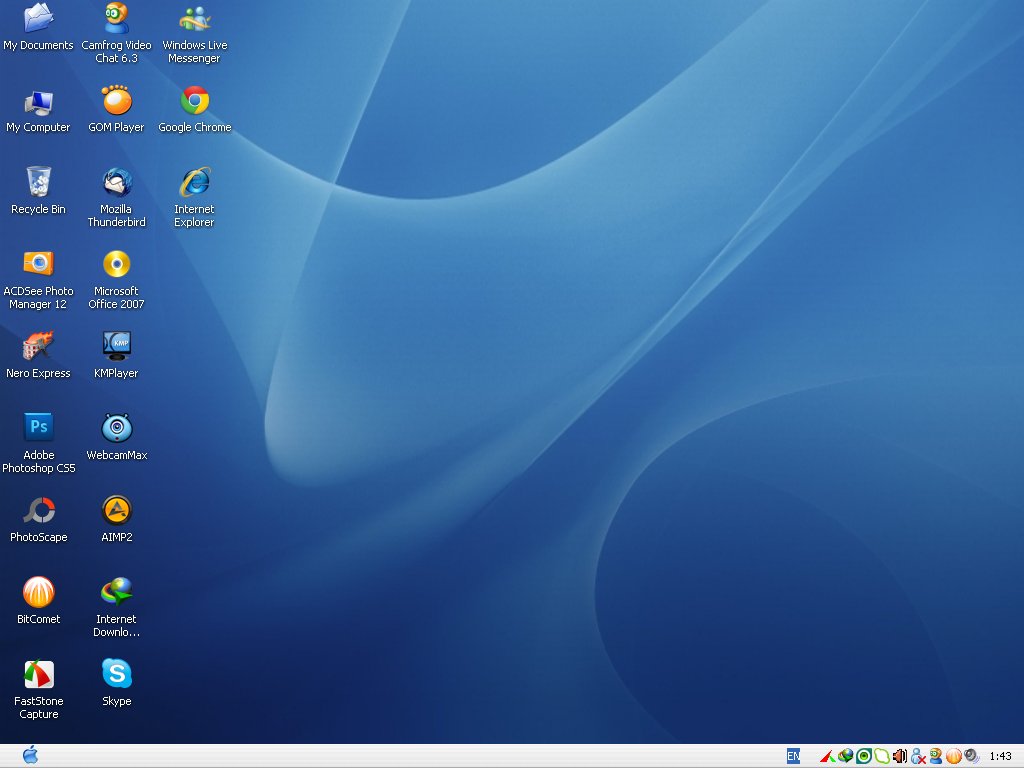Image resolution: width=1024 pixels, height=768 pixels.
Task: Start BitComet
Action: click(38, 590)
